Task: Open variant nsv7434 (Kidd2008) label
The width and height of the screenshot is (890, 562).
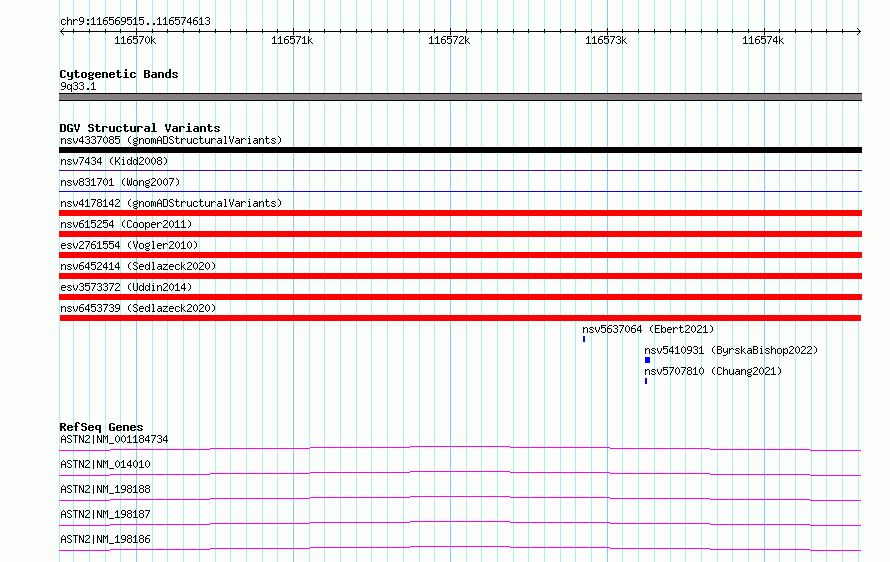Action: [x=114, y=161]
